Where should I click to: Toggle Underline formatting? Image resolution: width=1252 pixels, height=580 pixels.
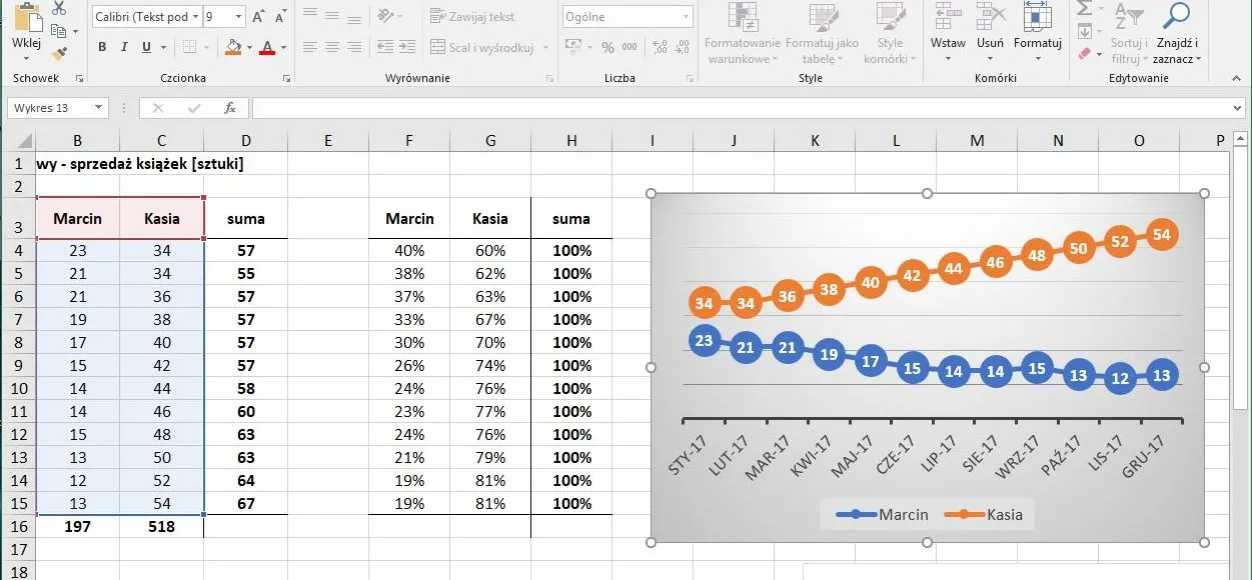[146, 47]
